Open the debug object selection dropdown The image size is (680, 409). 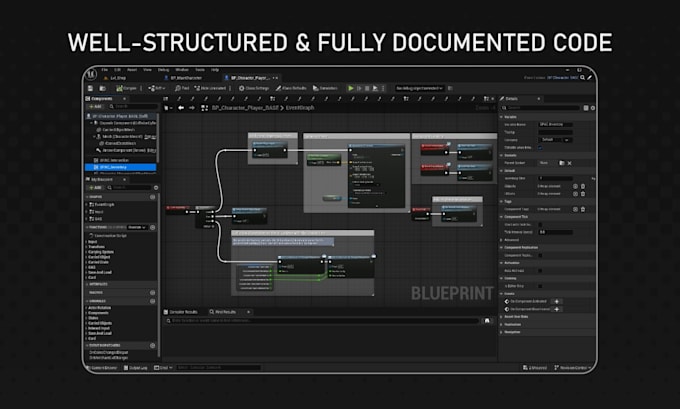point(419,88)
